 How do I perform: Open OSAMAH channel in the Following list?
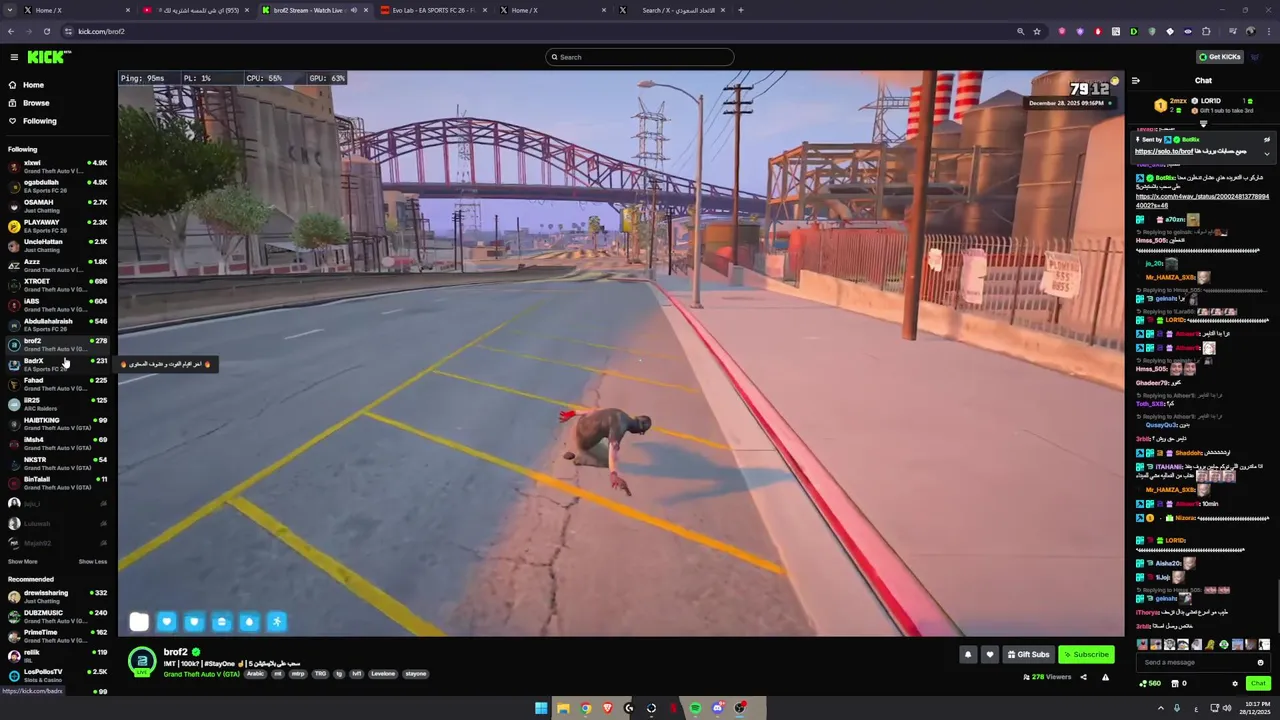click(x=57, y=206)
